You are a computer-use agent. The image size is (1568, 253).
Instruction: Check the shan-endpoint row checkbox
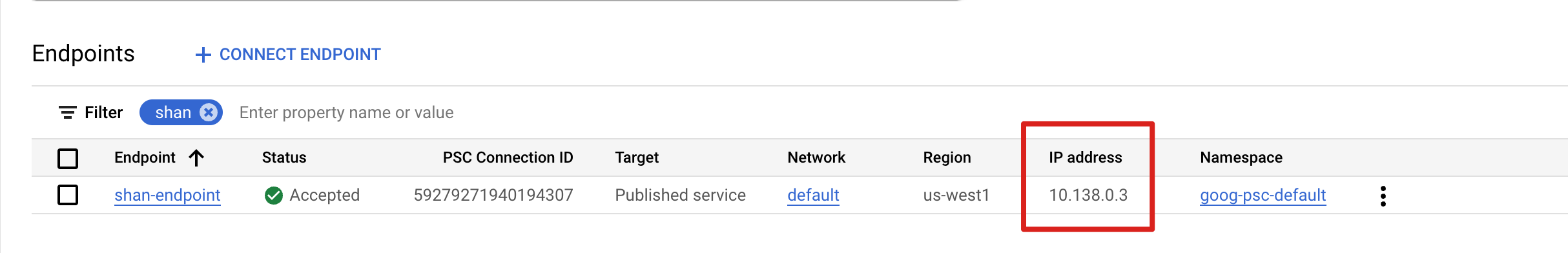(x=68, y=195)
